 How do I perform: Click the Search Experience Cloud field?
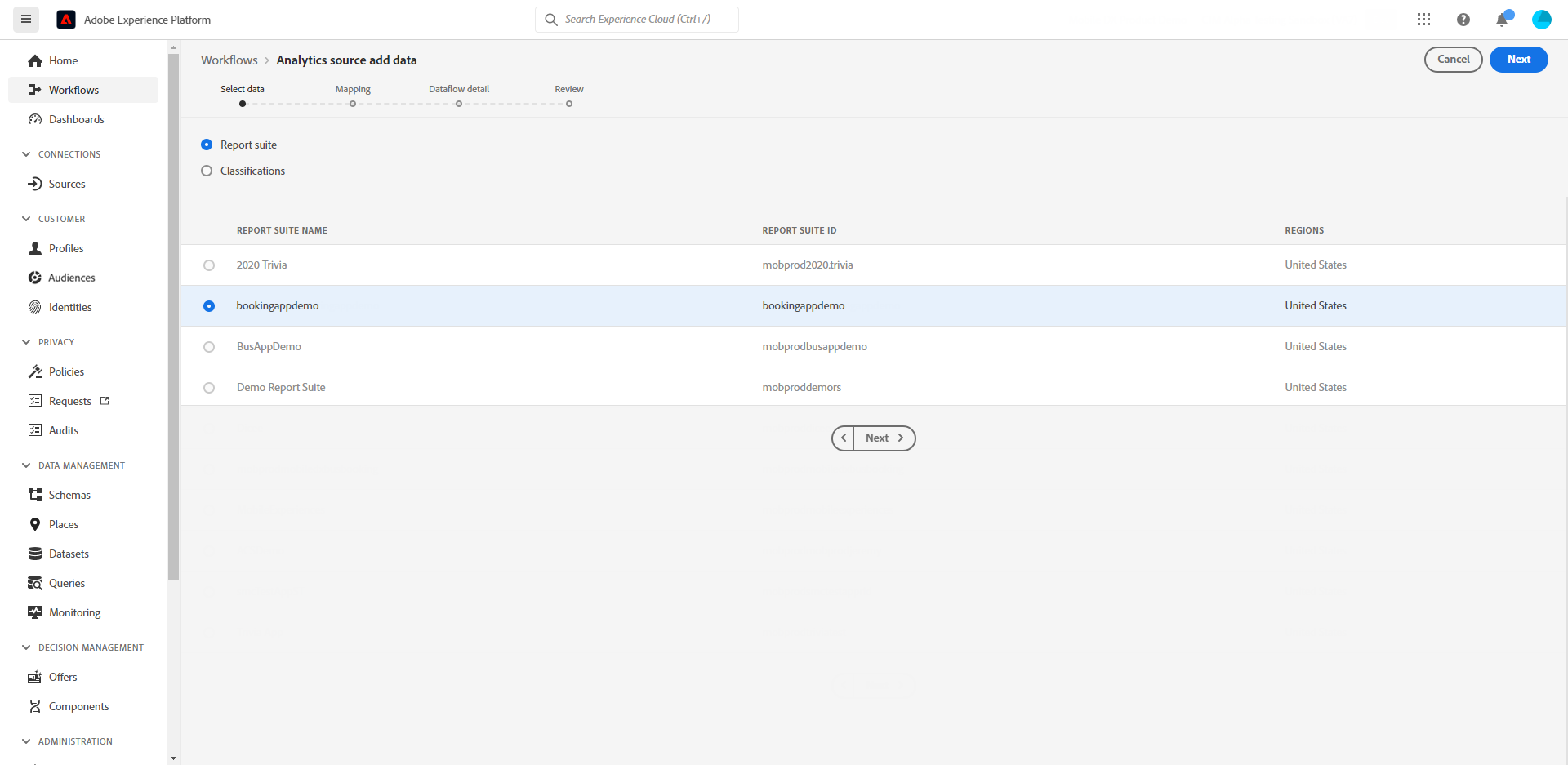(637, 20)
